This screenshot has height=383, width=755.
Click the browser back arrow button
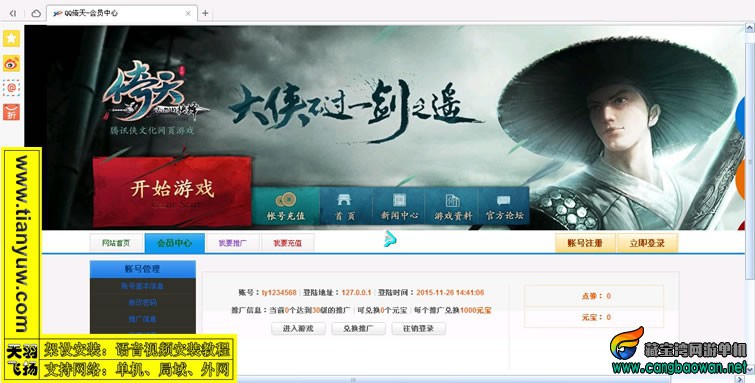[13, 13]
